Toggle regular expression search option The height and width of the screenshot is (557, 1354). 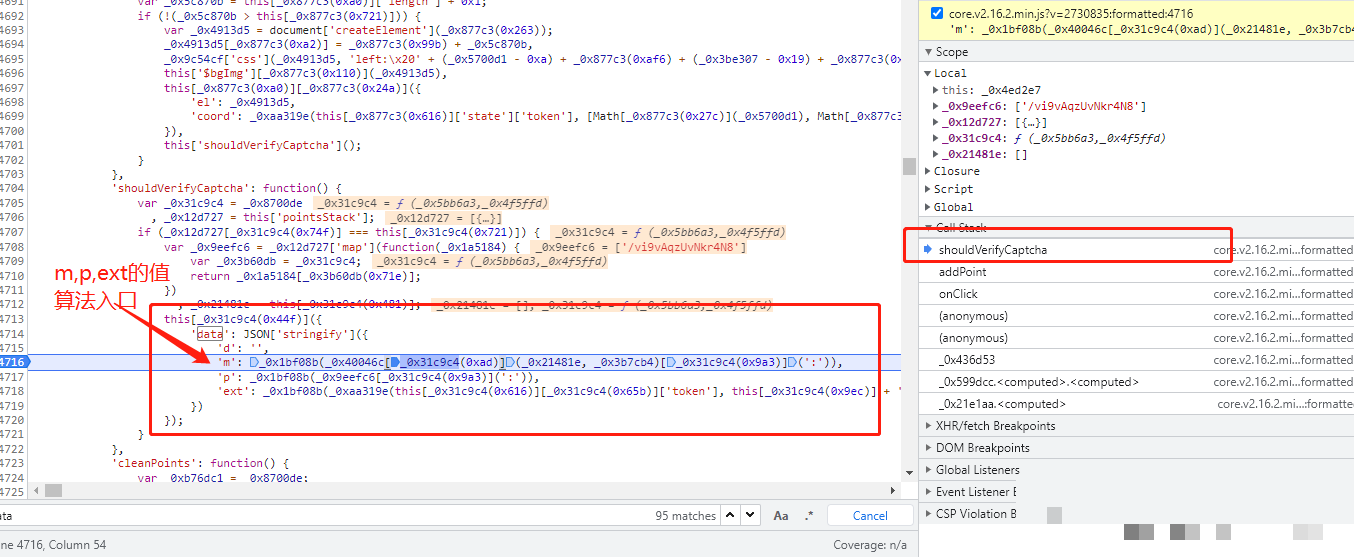809,516
